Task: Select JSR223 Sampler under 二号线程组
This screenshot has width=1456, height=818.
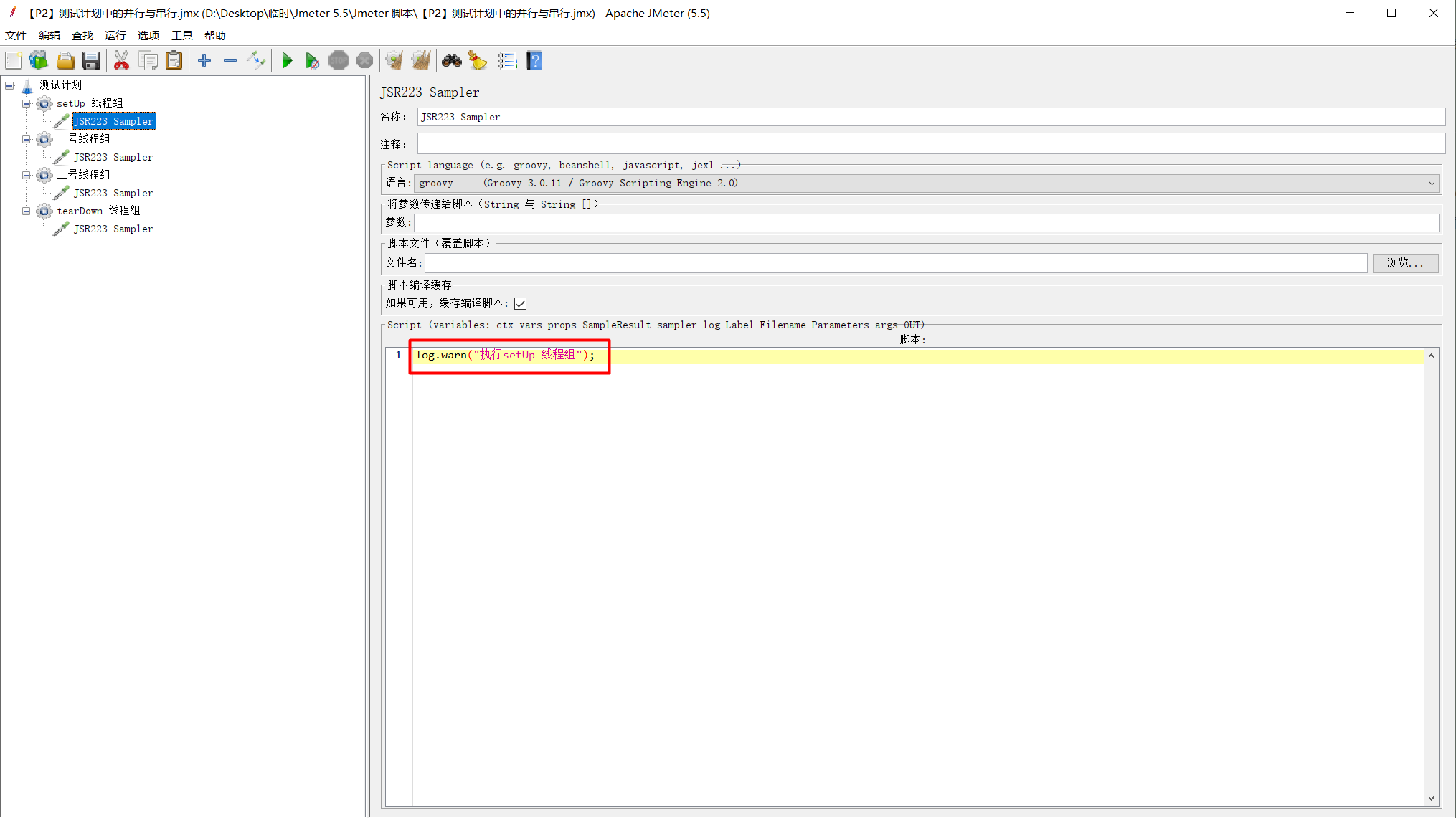Action: (x=113, y=193)
